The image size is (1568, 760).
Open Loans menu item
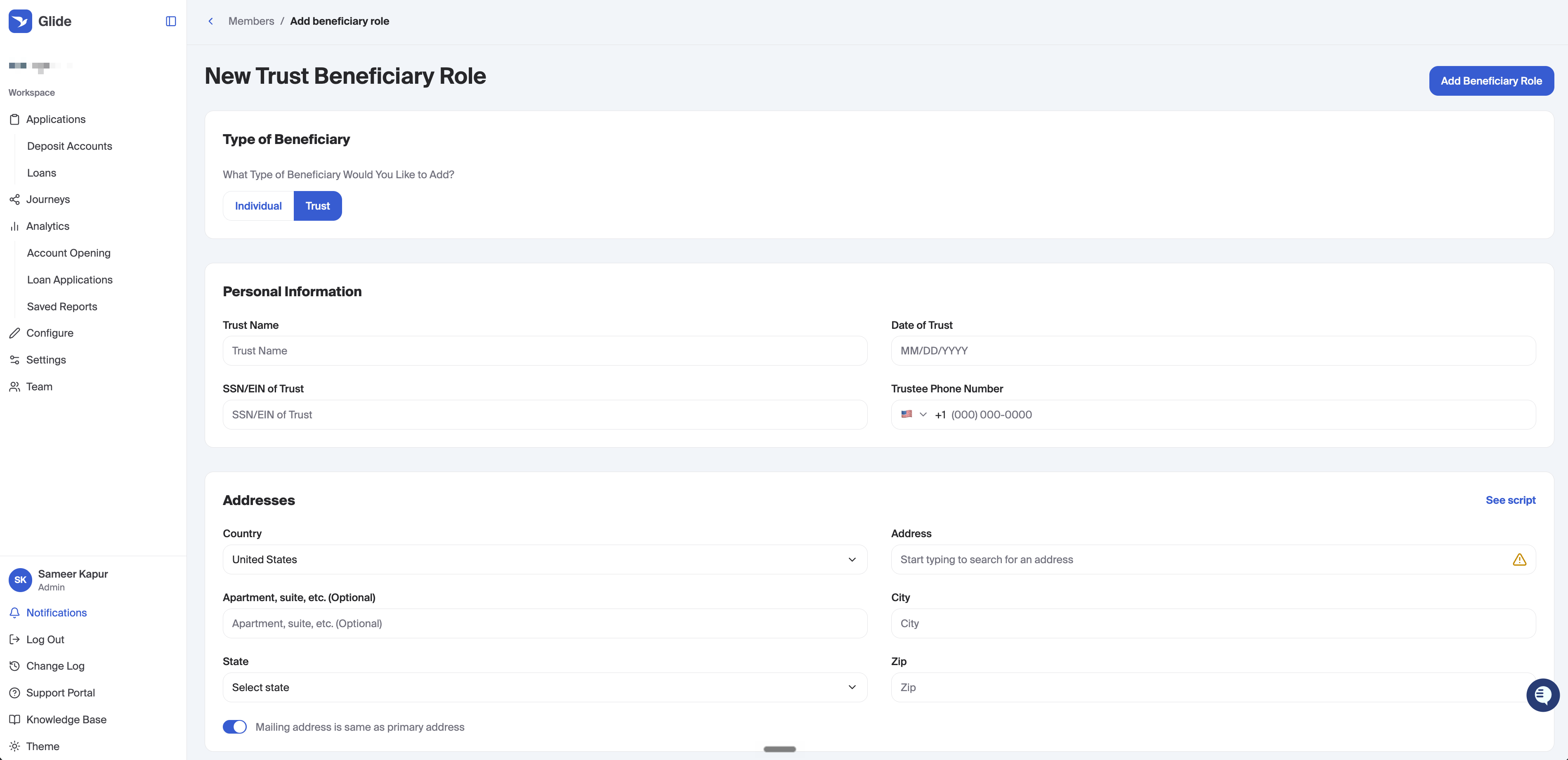click(x=41, y=173)
